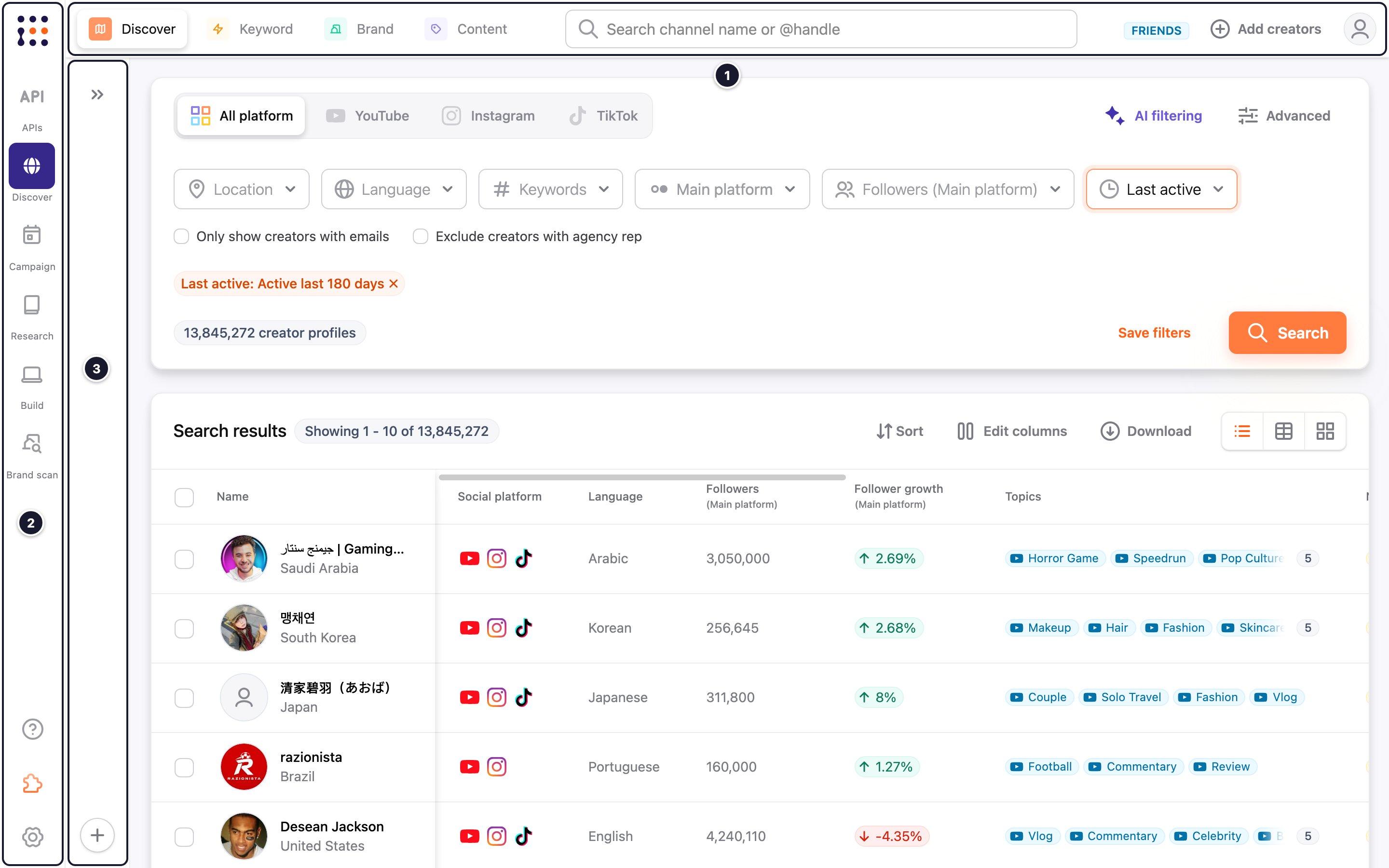
Task: Switch to table view layout
Action: tap(1283, 431)
